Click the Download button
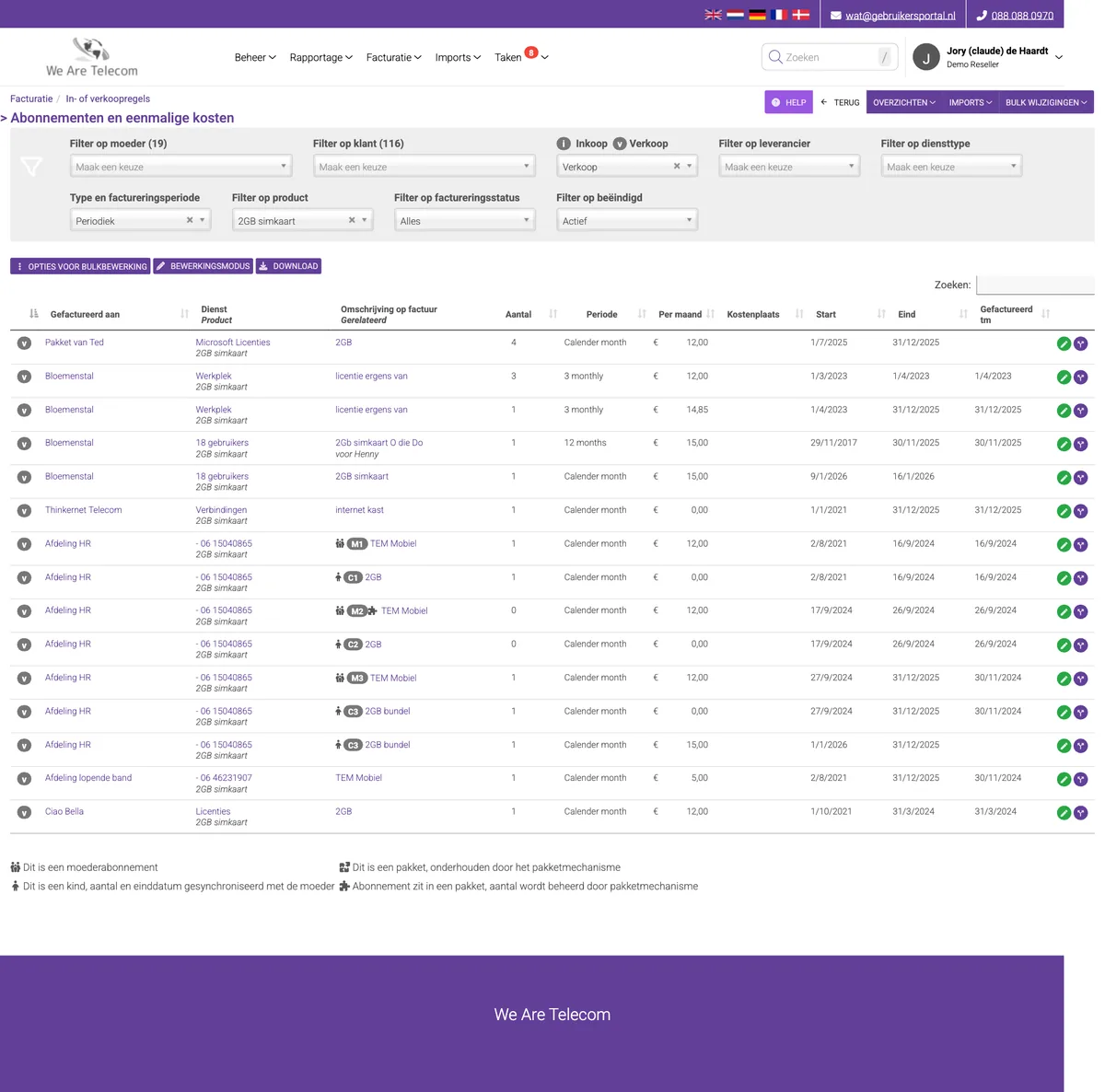Viewport: 1105px width, 1092px height. (x=288, y=266)
